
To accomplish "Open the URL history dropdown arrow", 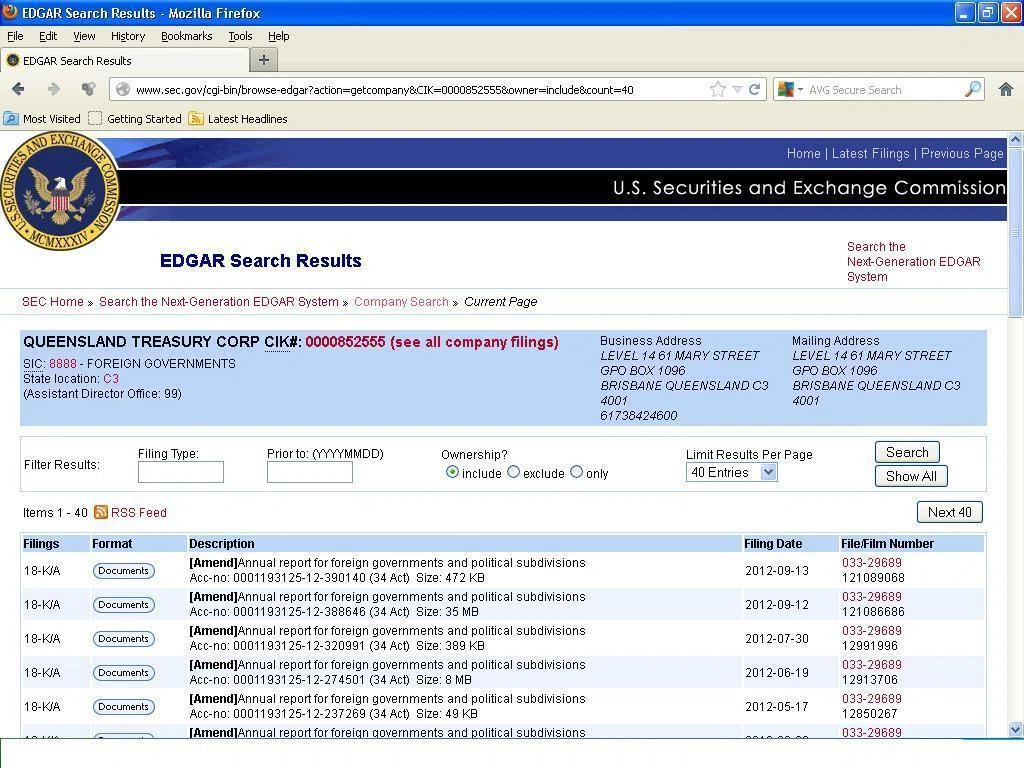I will pos(737,89).
